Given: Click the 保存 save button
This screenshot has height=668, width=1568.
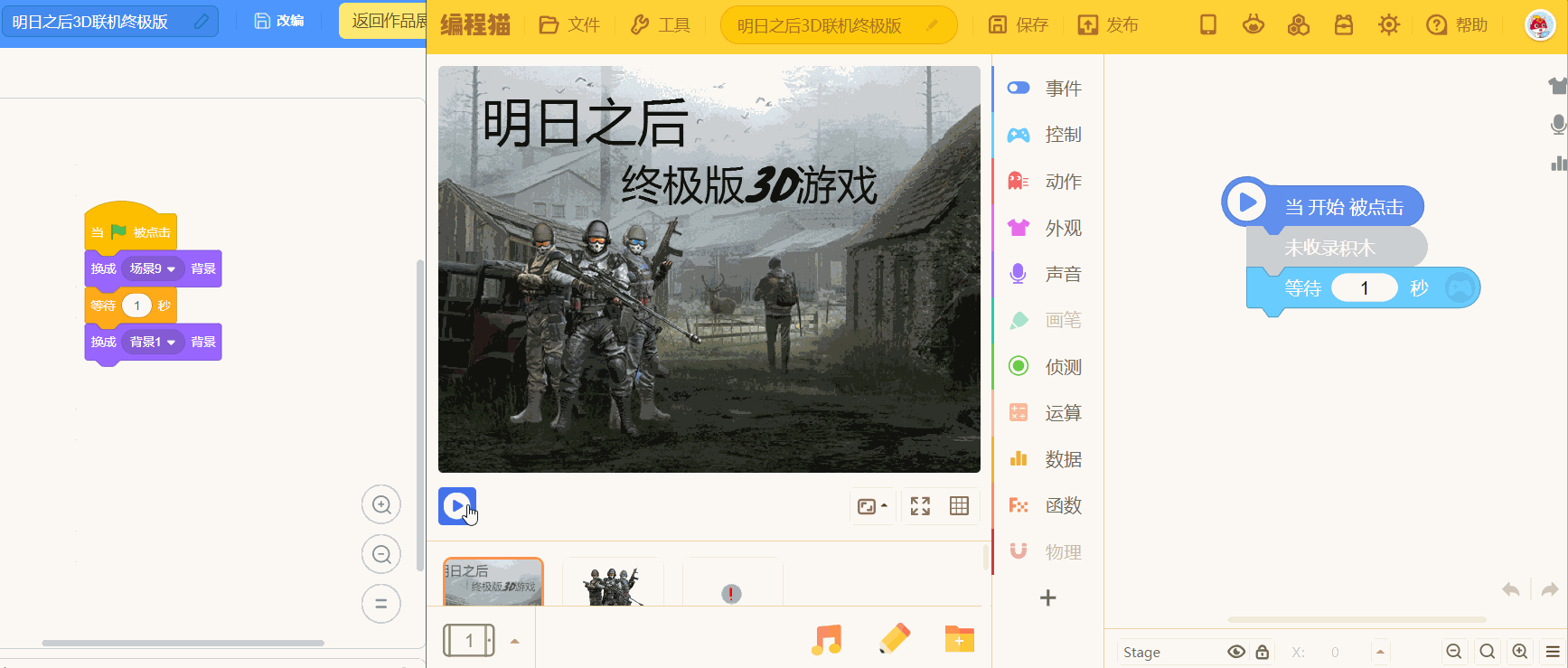Looking at the screenshot, I should [1019, 25].
